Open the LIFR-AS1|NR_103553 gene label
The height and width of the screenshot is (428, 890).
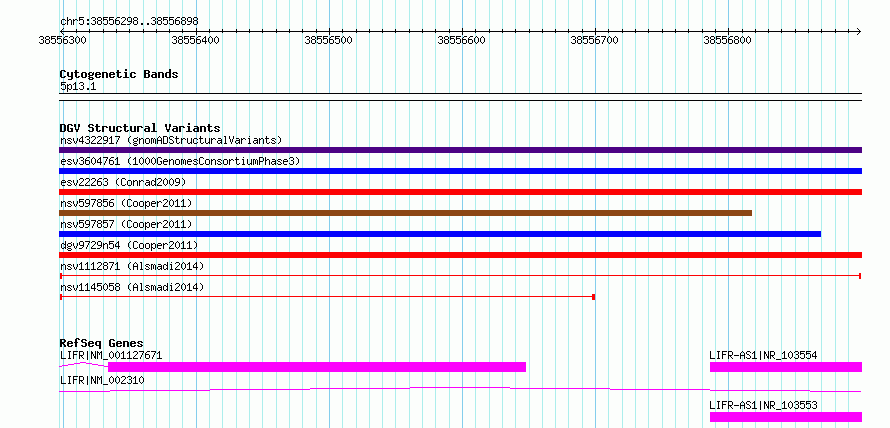point(763,405)
